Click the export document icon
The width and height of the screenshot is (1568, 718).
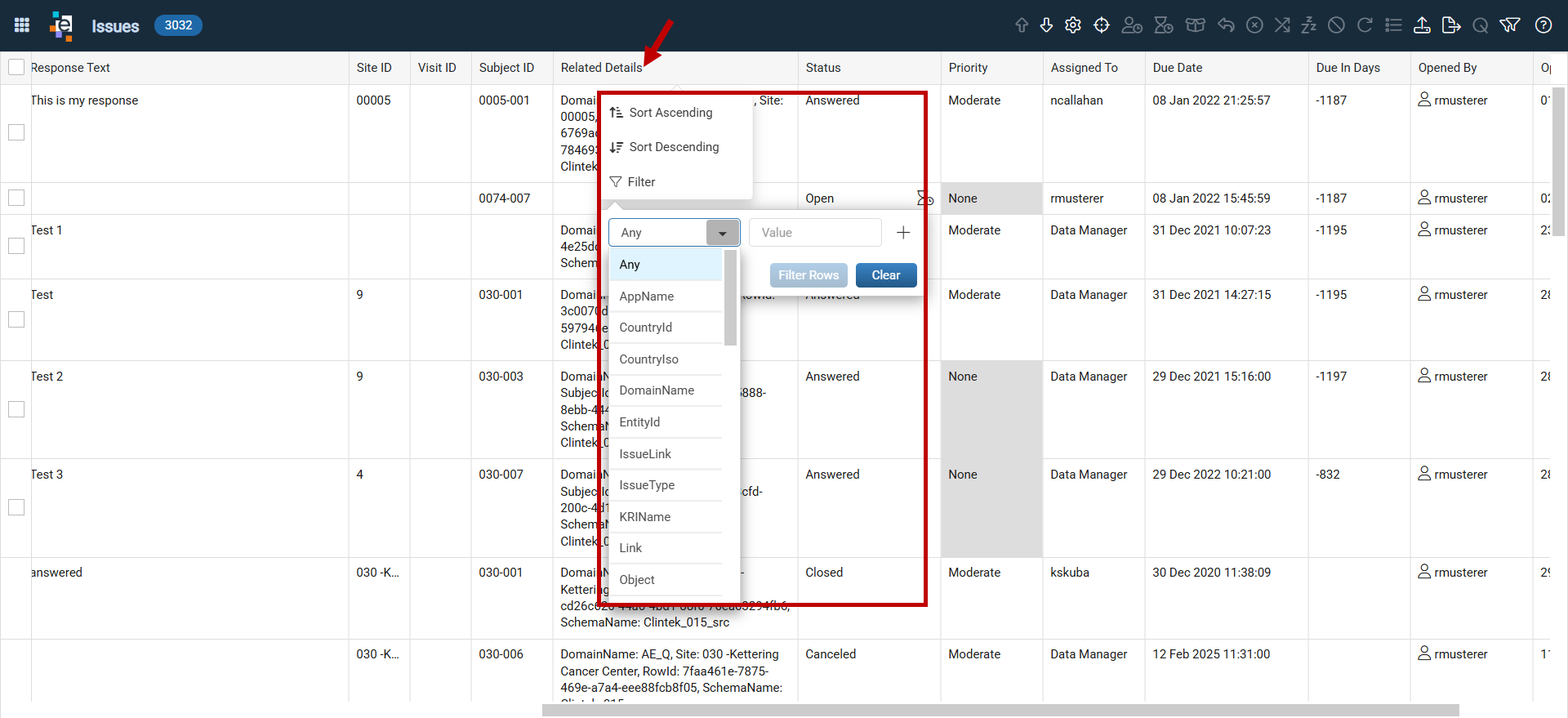[x=1451, y=25]
